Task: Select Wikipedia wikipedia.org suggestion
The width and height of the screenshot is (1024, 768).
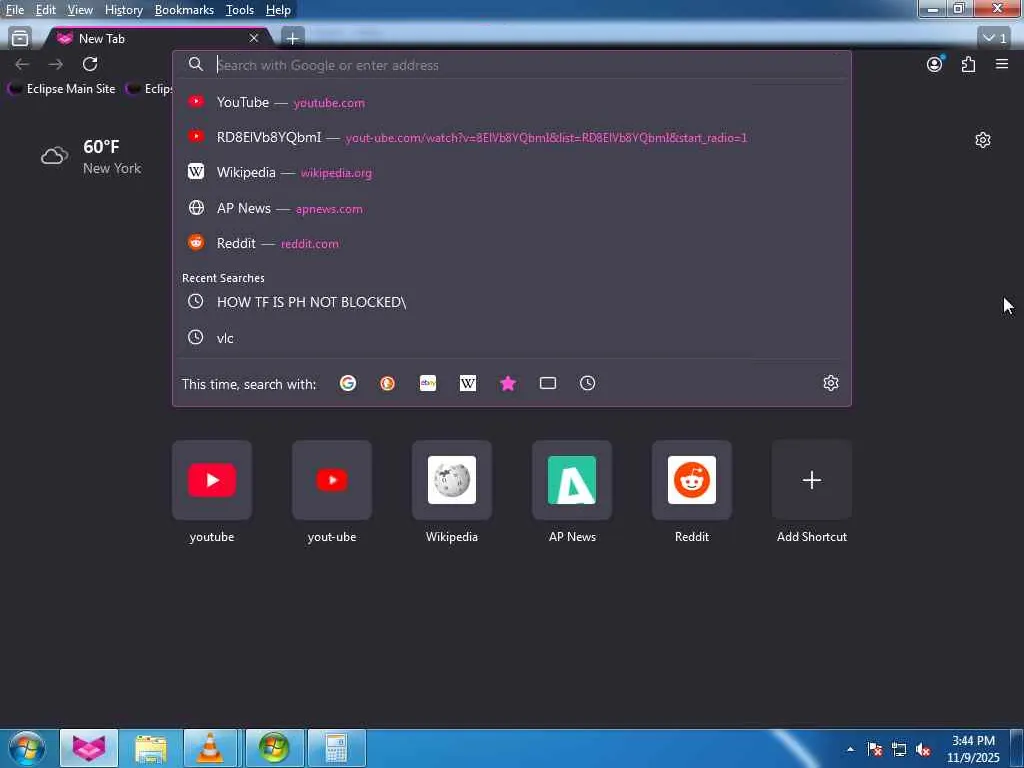Action: coord(511,172)
